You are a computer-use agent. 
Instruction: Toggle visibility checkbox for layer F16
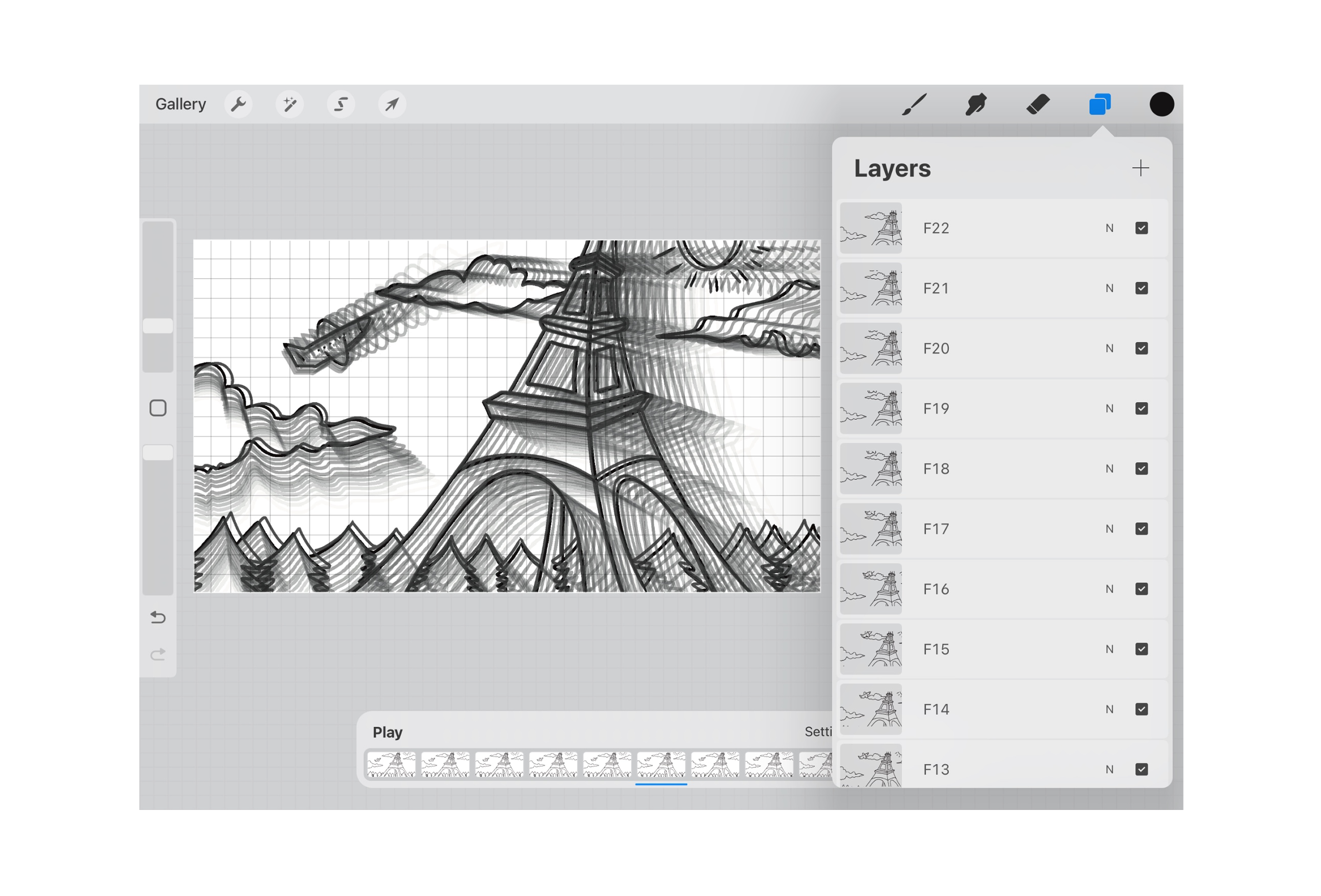point(1141,589)
